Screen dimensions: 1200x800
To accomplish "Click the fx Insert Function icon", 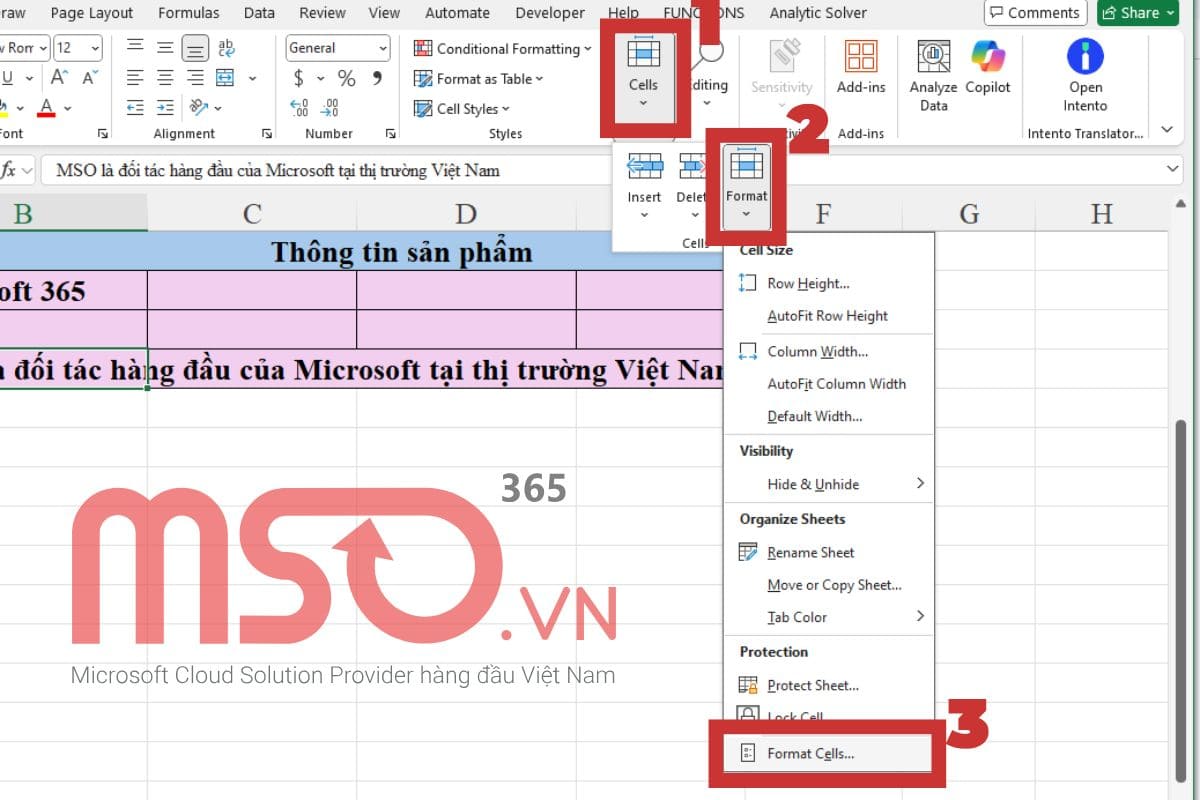I will click(9, 170).
